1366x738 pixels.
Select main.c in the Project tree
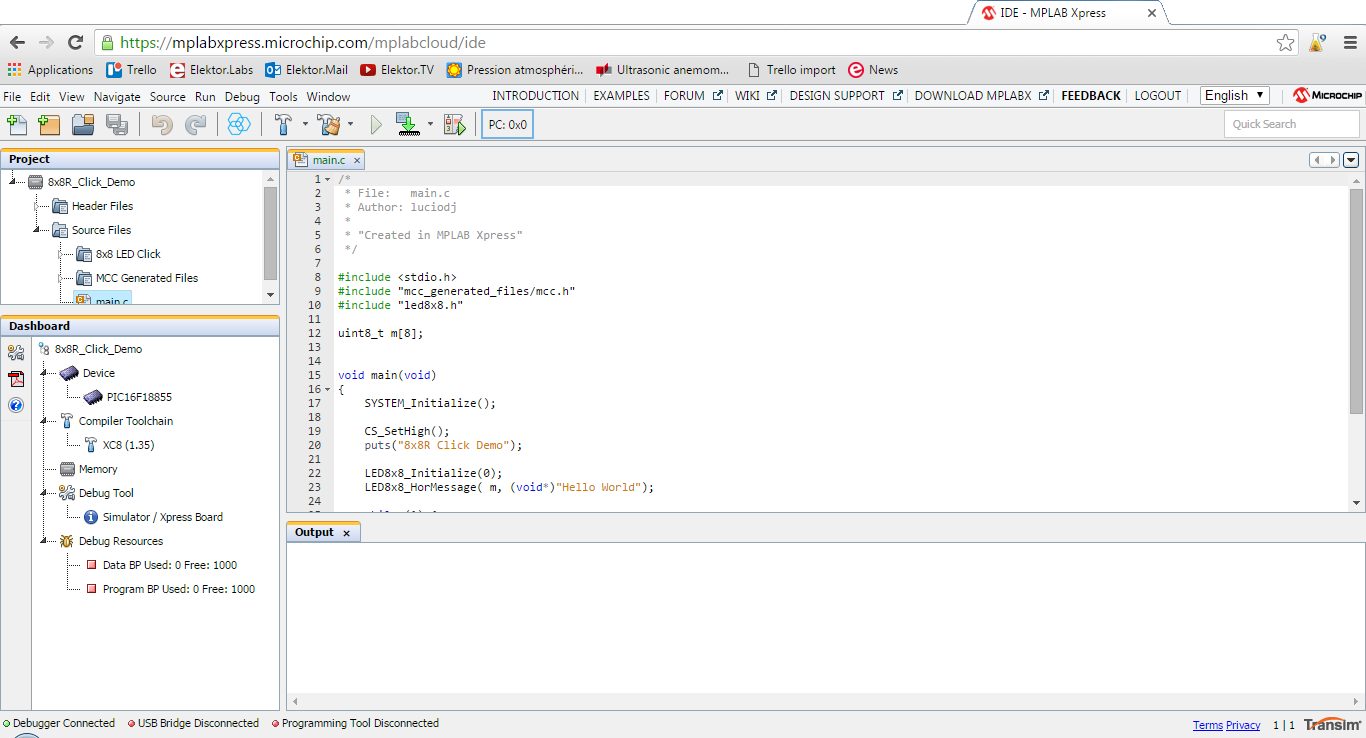click(102, 300)
